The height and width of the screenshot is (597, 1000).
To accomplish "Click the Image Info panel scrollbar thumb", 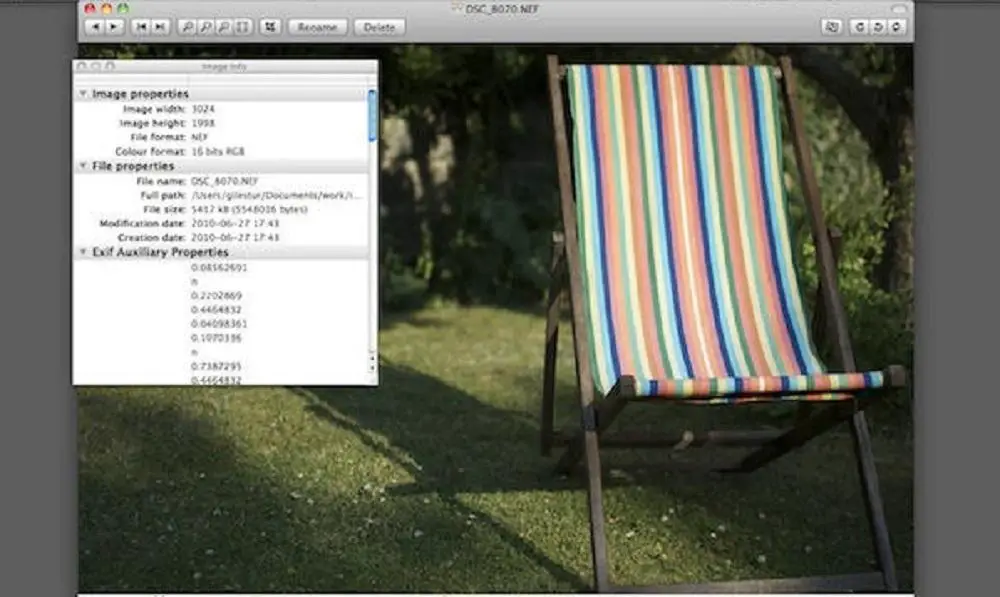I will pyautogui.click(x=373, y=115).
